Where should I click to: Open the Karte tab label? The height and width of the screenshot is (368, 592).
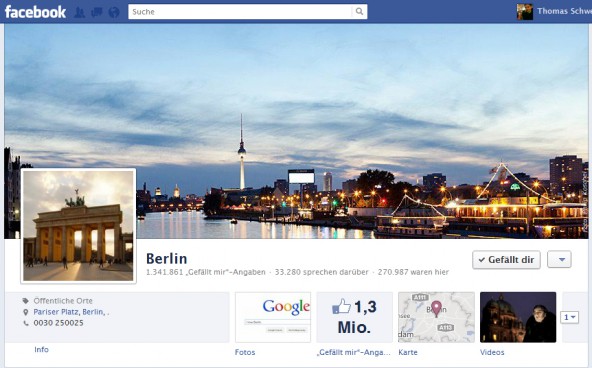(x=408, y=352)
